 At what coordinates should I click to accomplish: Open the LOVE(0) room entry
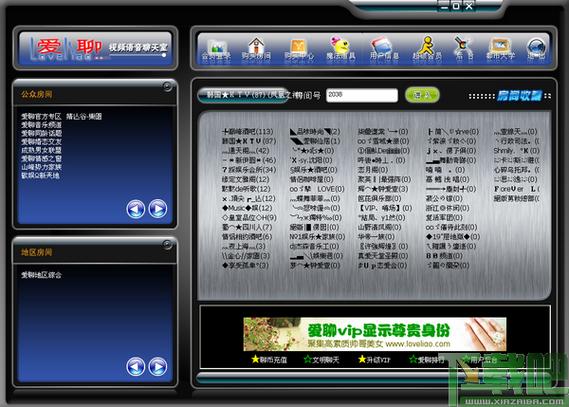tap(317, 189)
